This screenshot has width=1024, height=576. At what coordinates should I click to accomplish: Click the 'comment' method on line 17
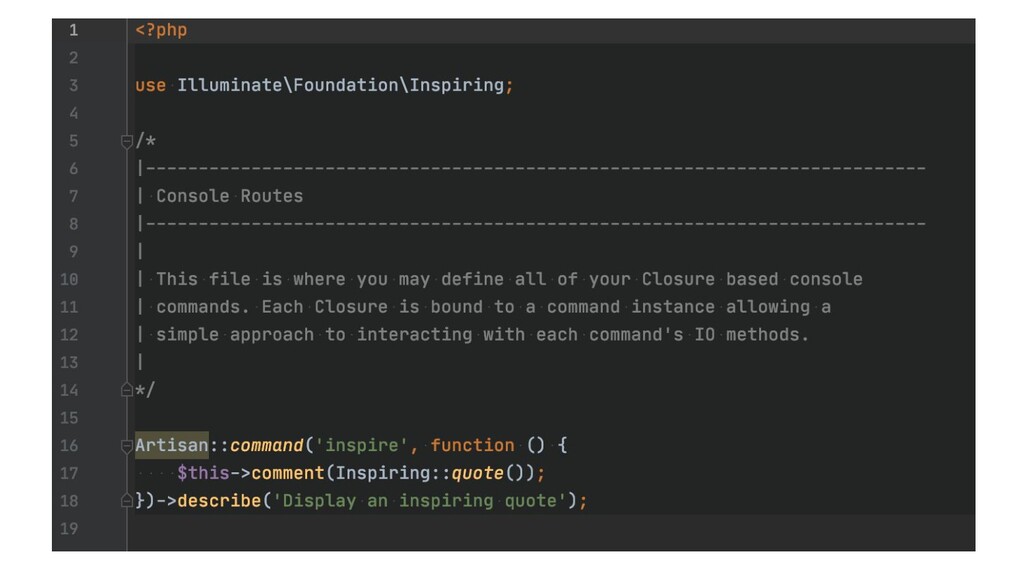(287, 473)
